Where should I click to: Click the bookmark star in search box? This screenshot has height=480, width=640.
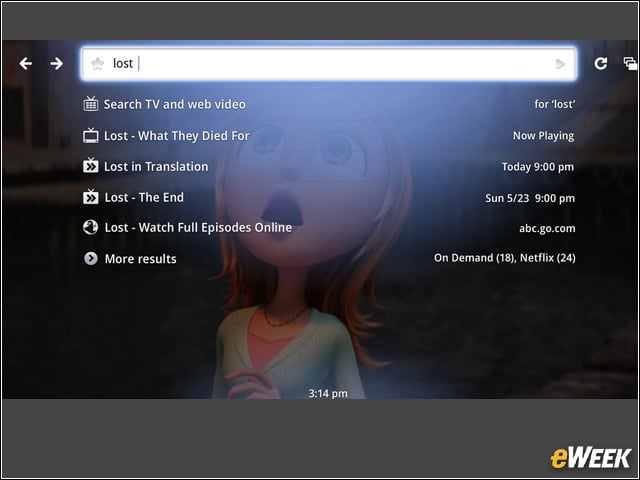tap(98, 64)
